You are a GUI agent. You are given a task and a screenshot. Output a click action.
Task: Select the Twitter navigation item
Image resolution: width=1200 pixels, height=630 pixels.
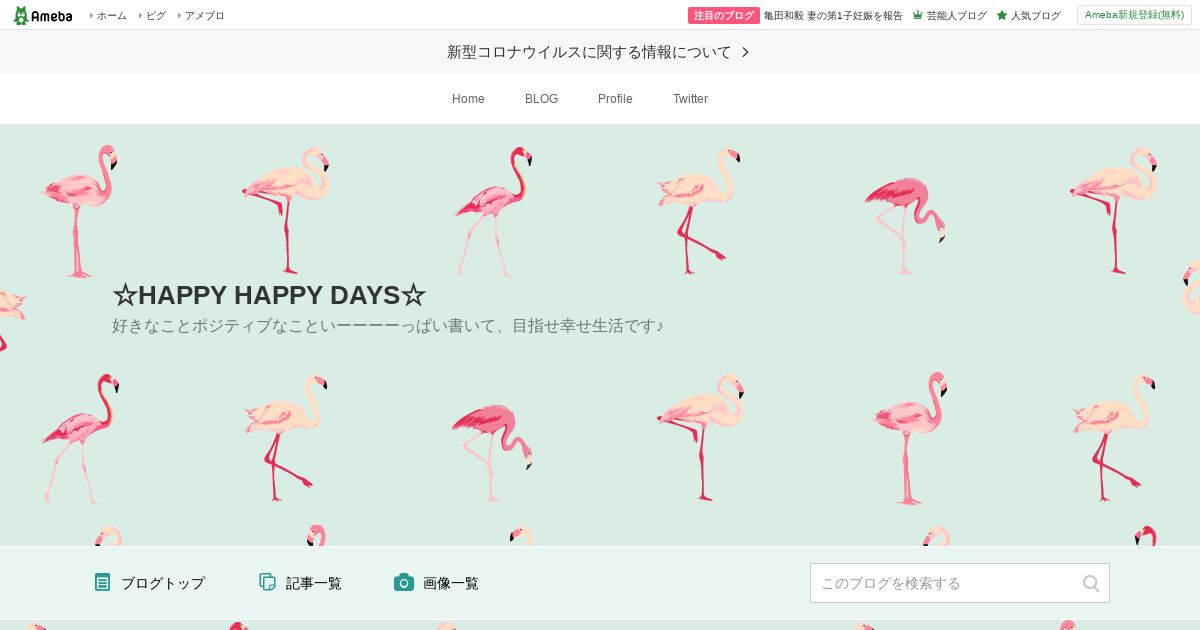690,99
